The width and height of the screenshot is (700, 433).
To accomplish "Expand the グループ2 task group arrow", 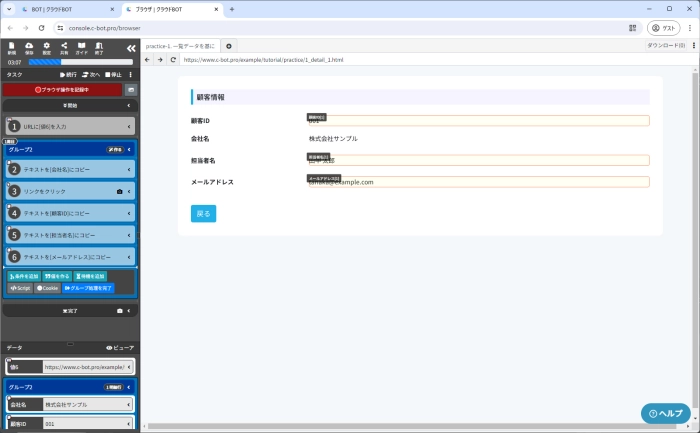I will tap(129, 149).
